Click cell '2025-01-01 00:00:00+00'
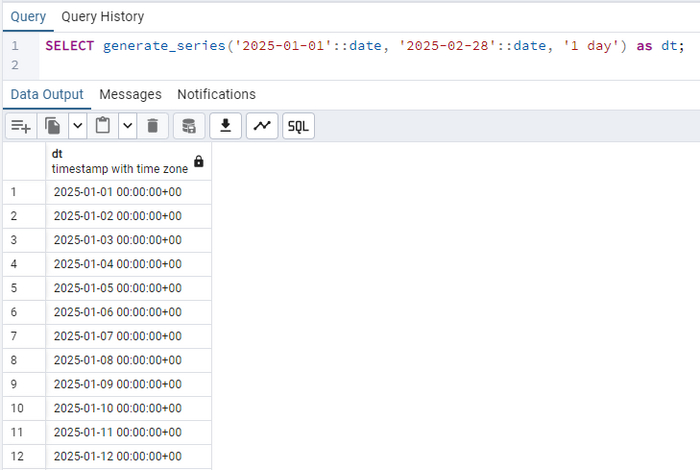This screenshot has width=700, height=470. (129, 192)
